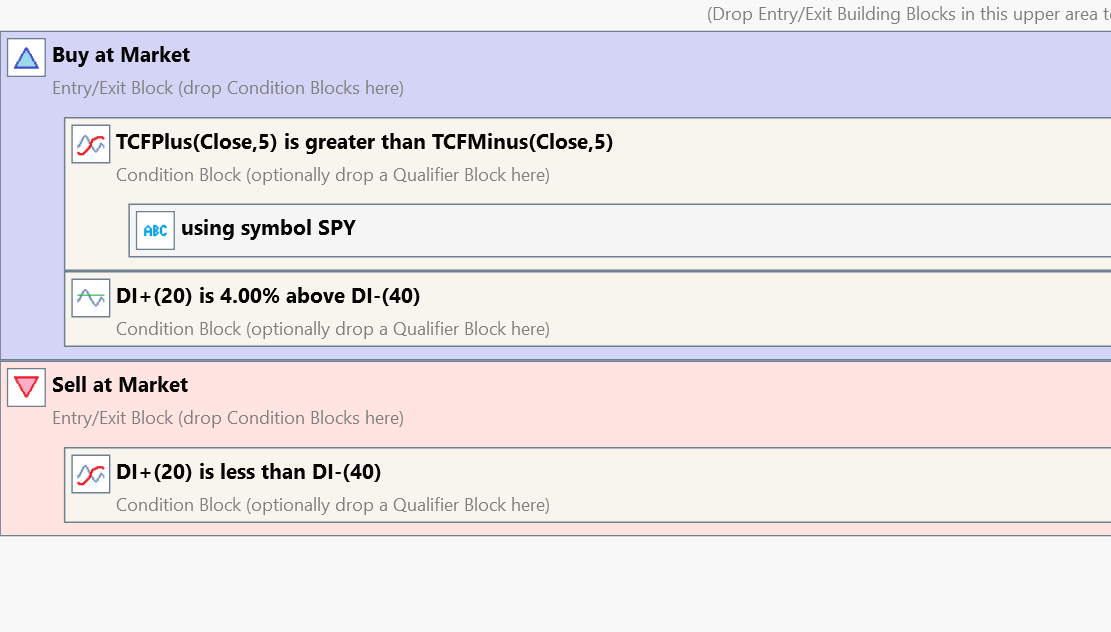
Task: Click the red triangle Sell at Market icon
Action: 26,387
